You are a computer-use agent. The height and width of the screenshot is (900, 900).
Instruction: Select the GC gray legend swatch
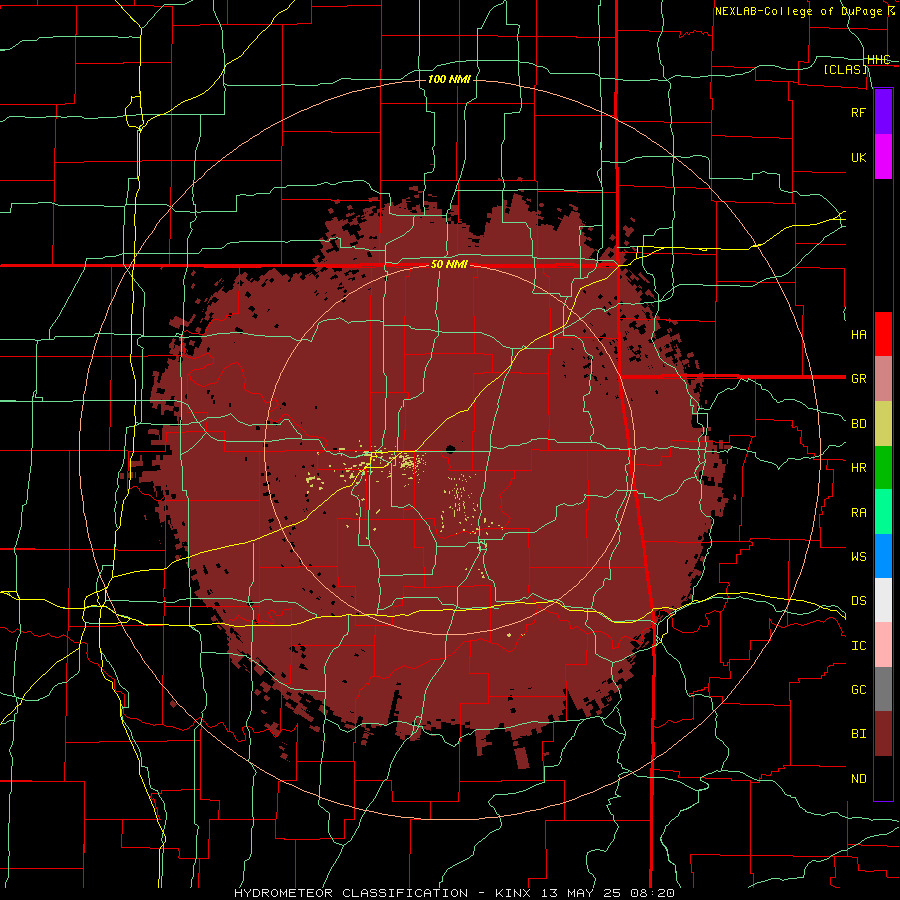click(x=883, y=689)
